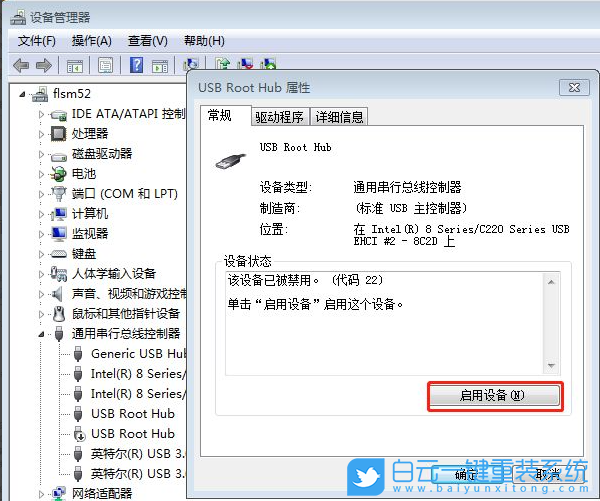Click the sound speaker category icon
Screen dimensions: 600x501
(57, 294)
